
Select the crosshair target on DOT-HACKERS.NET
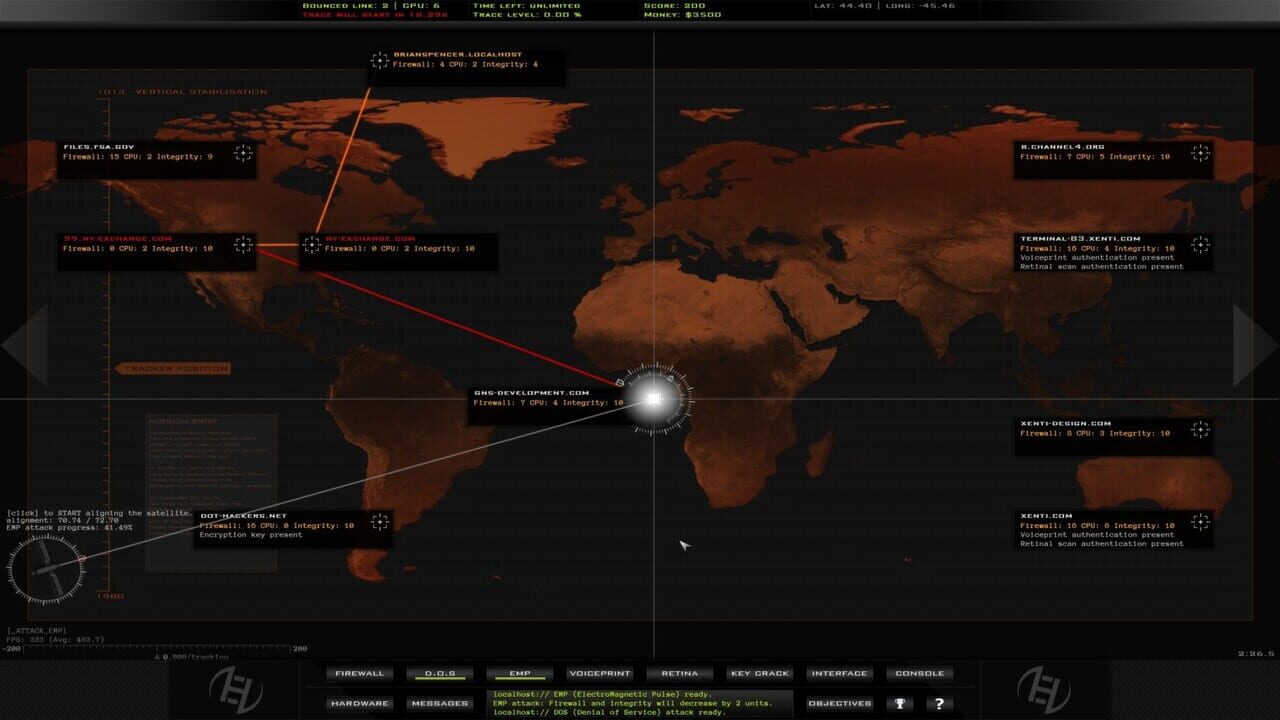coord(380,521)
